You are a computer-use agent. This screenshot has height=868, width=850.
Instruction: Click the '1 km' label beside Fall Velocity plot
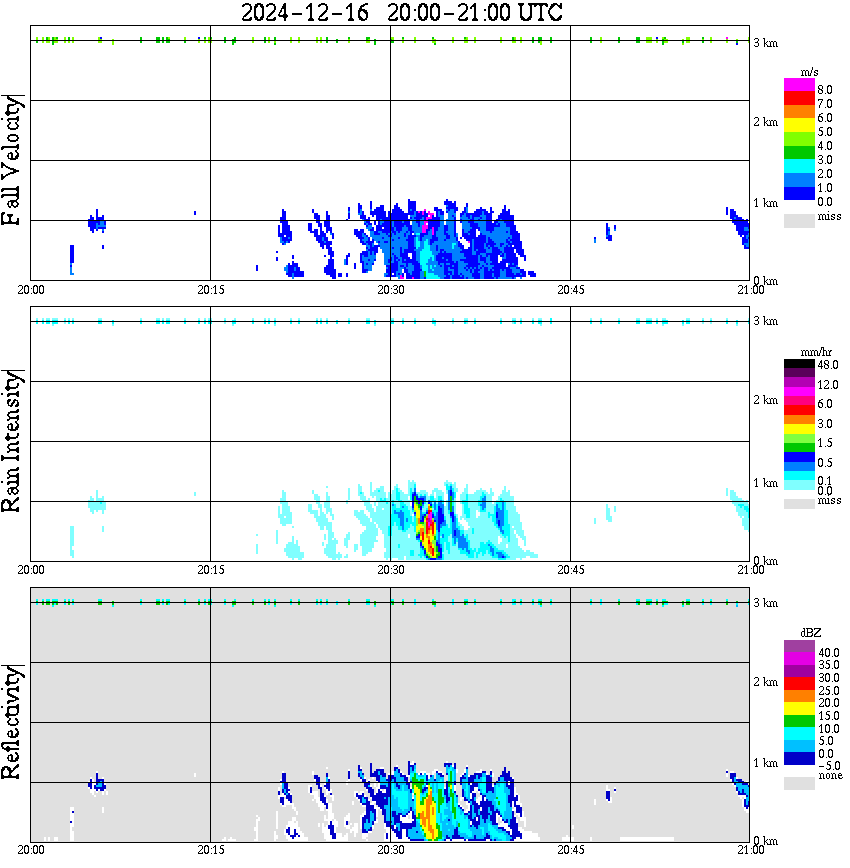766,203
